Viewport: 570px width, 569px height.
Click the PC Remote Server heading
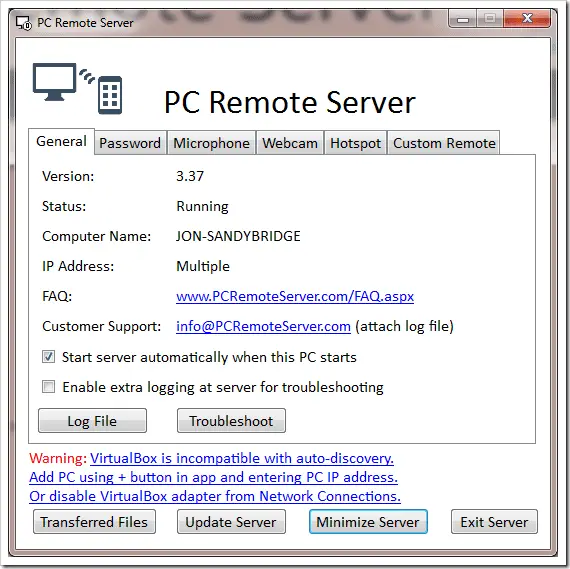[290, 103]
